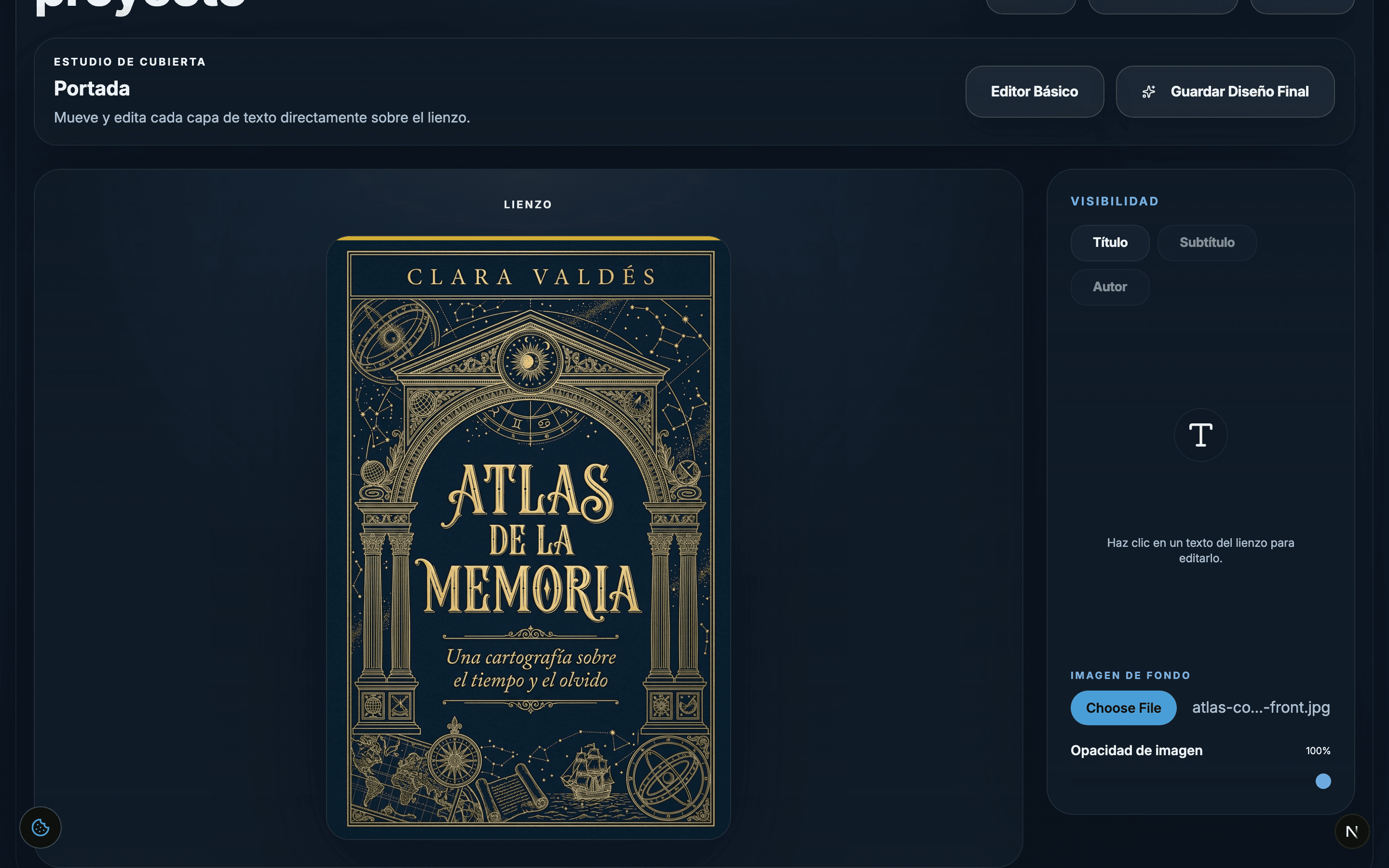Click the text tool T icon
1389x868 pixels.
[1200, 434]
